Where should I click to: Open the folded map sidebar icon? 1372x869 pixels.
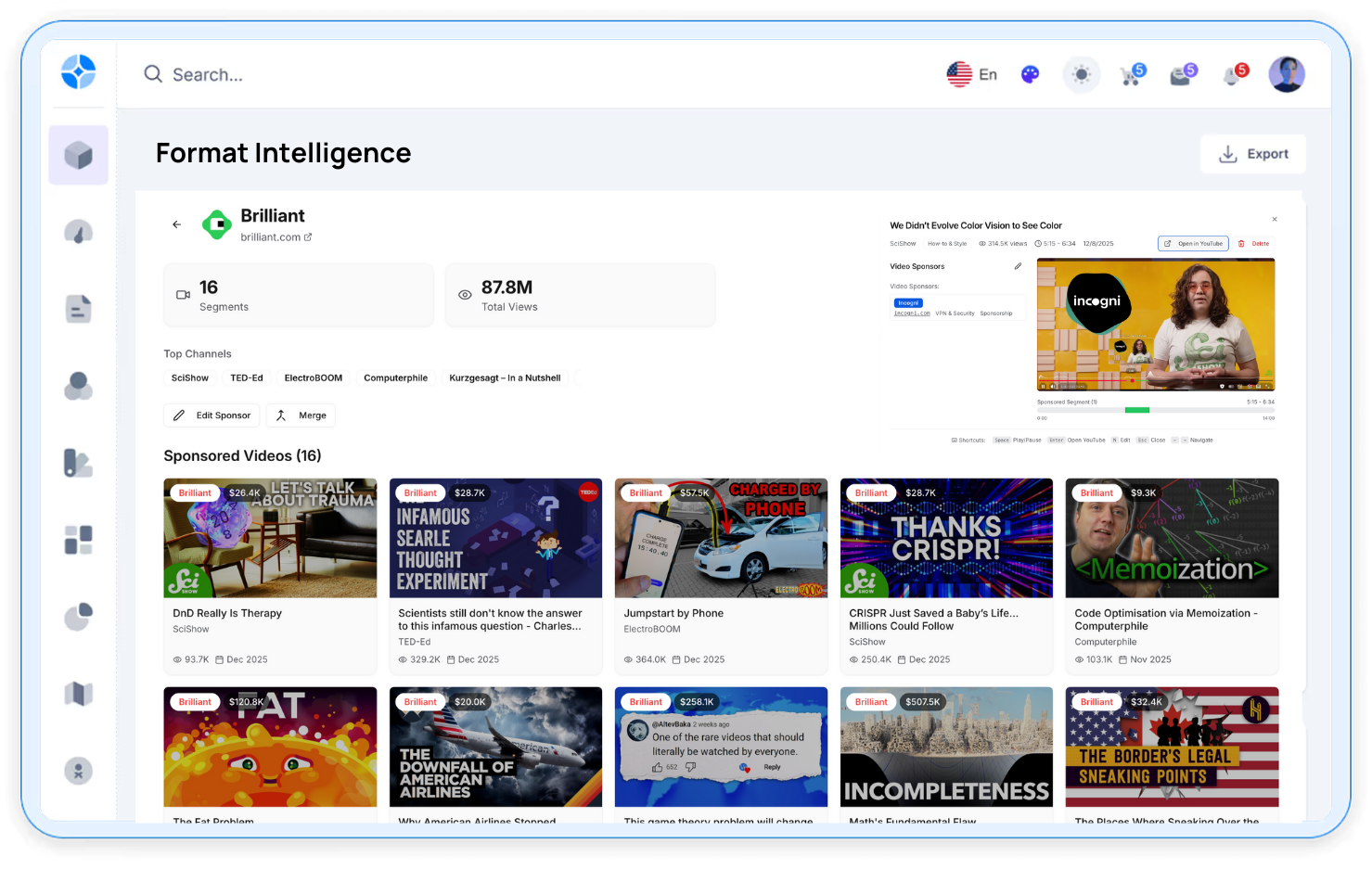pos(78,694)
